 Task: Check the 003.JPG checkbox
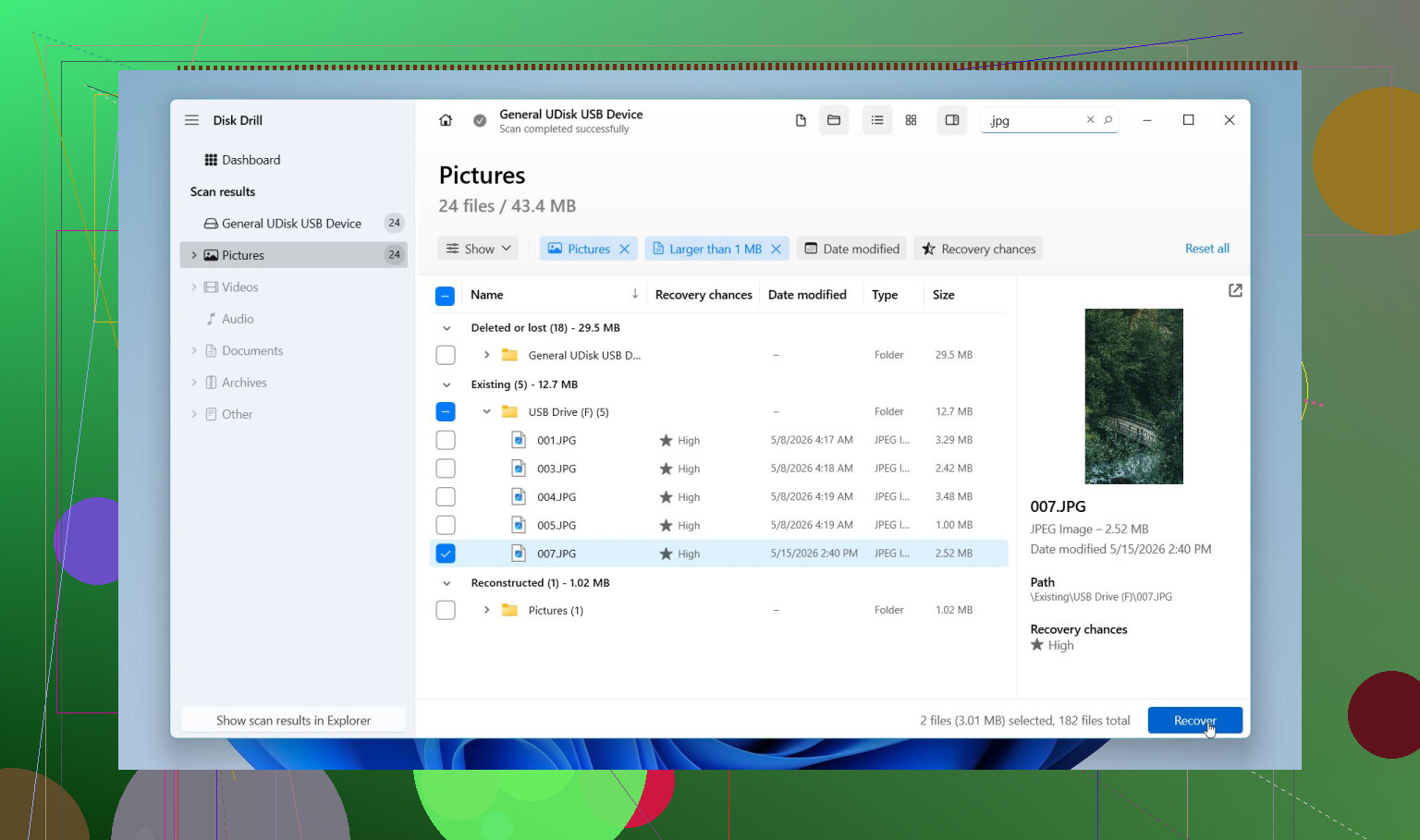point(446,469)
